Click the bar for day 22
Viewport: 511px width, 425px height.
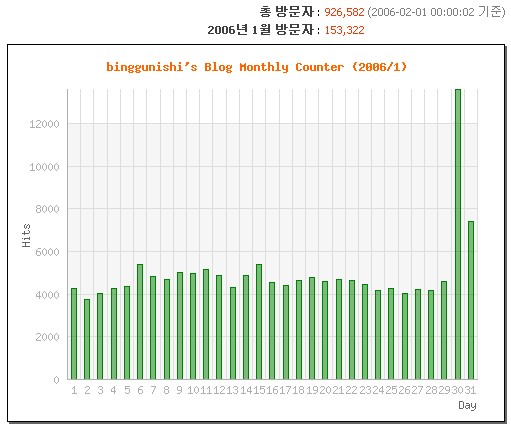pyautogui.click(x=352, y=330)
